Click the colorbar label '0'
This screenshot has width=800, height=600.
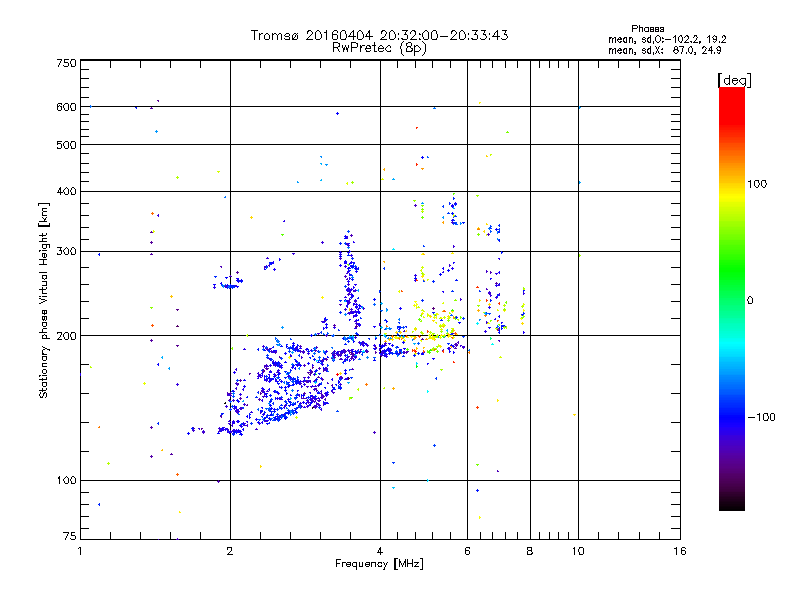tap(750, 301)
